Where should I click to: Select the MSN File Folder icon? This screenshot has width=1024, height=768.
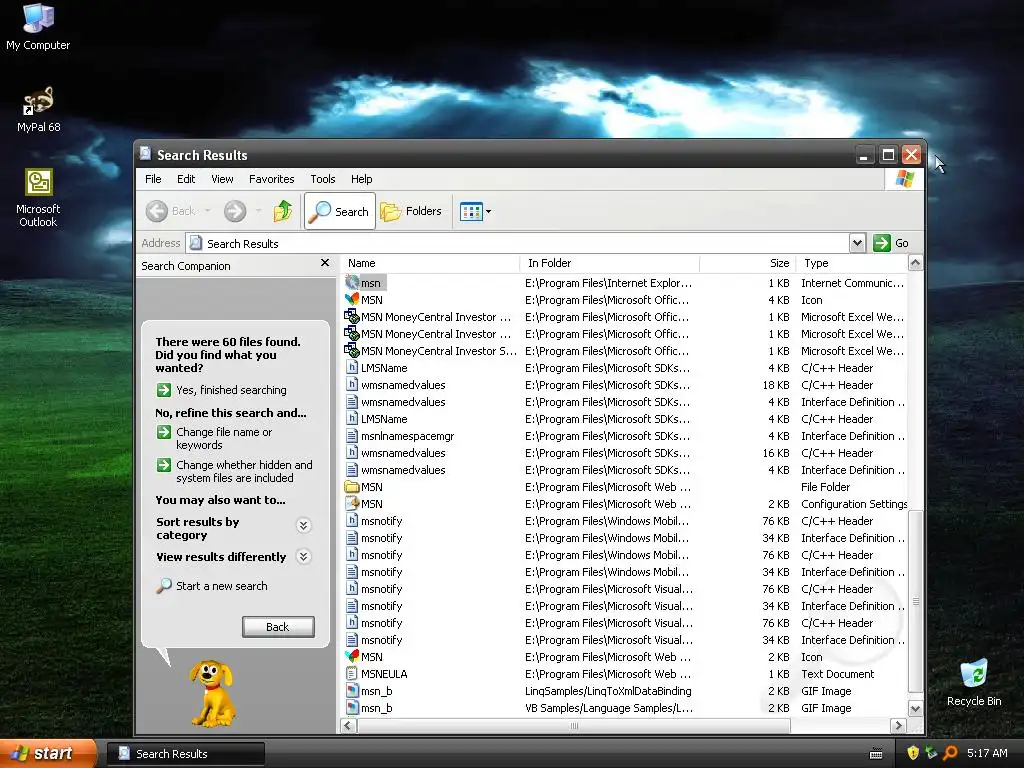pyautogui.click(x=351, y=487)
